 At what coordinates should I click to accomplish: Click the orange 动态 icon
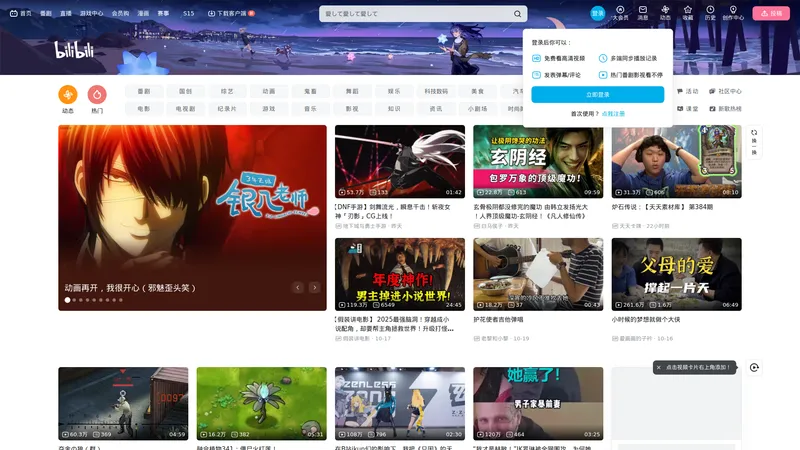click(68, 95)
